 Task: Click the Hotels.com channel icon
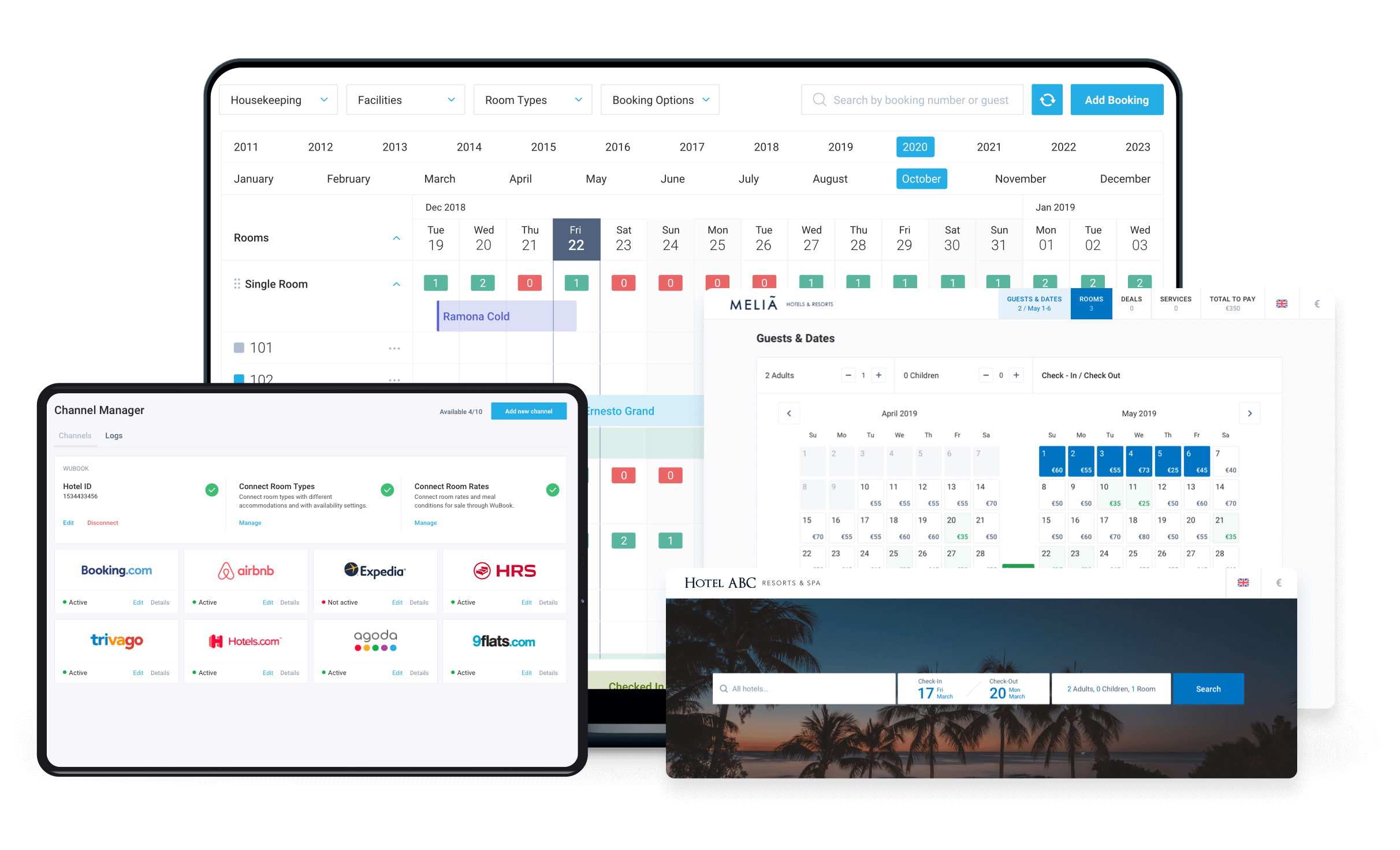[244, 640]
